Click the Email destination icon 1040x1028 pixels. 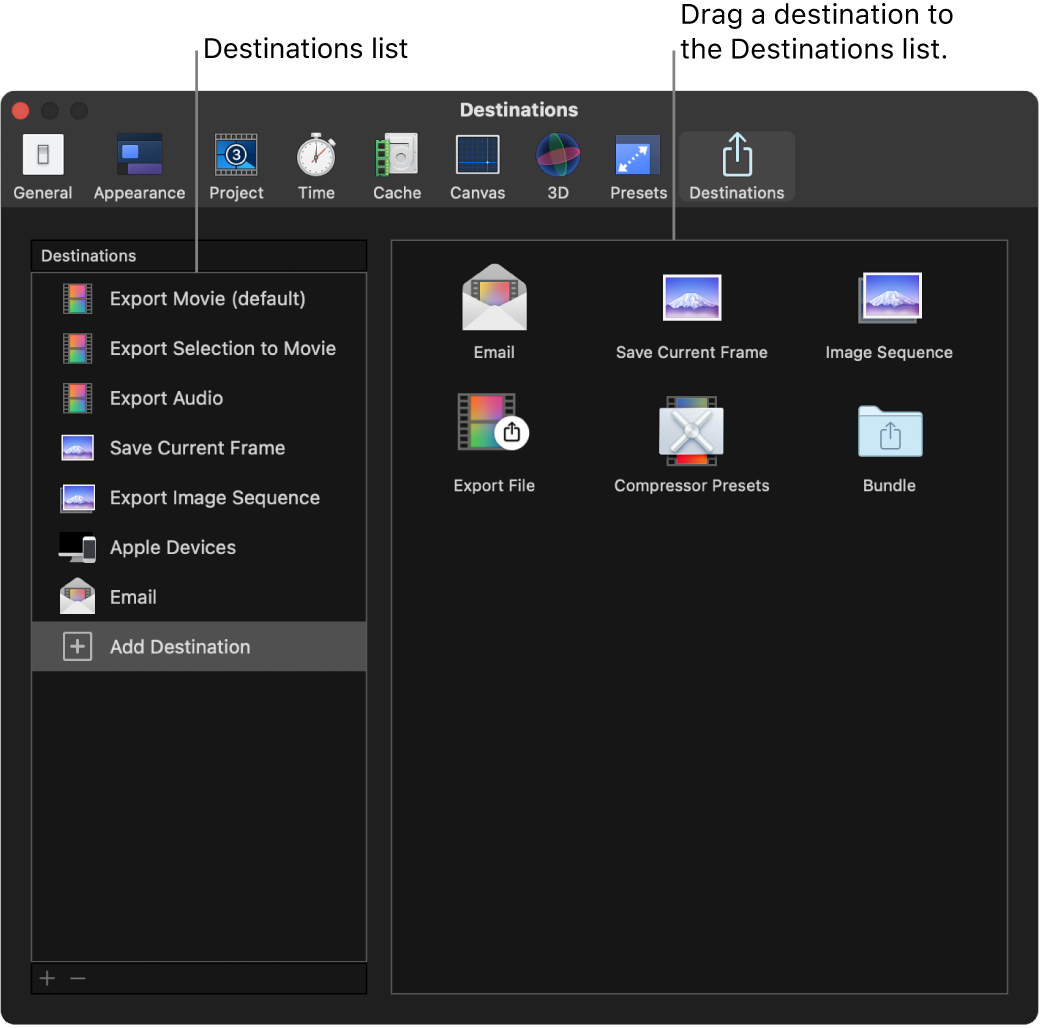pyautogui.click(x=494, y=297)
